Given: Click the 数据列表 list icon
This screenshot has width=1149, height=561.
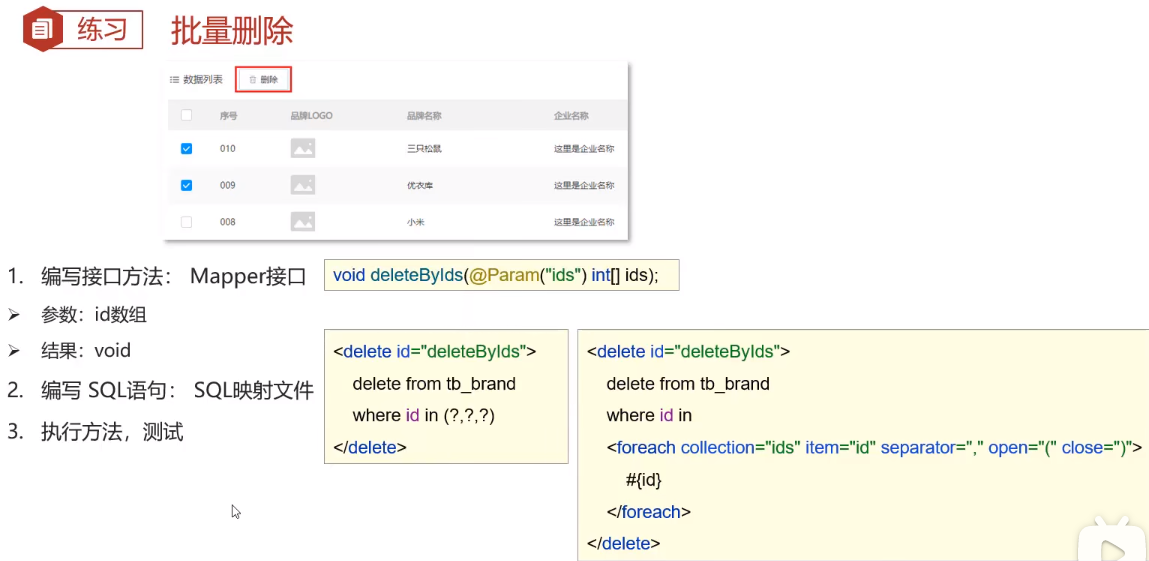Looking at the screenshot, I should (x=174, y=80).
